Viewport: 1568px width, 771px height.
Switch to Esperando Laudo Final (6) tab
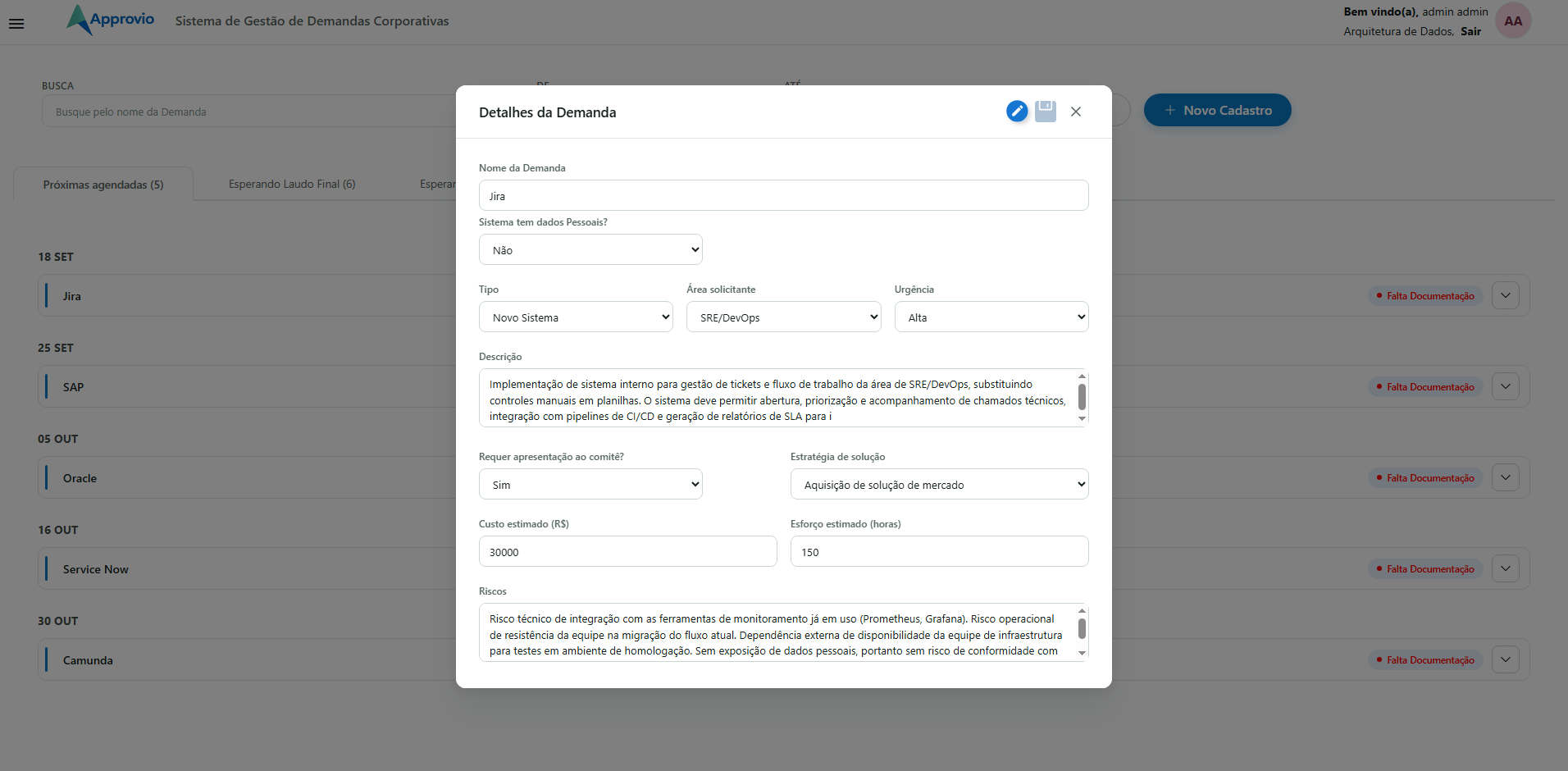(x=292, y=184)
